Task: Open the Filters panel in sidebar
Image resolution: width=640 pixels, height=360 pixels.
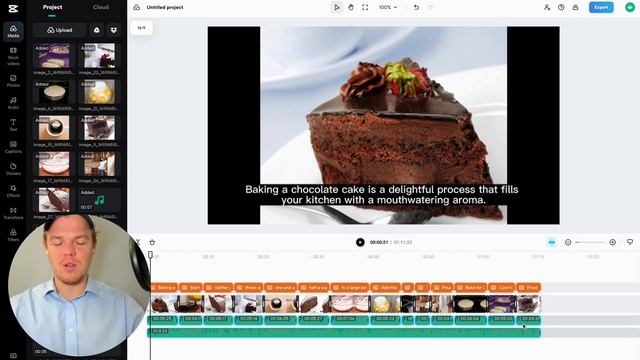Action: [13, 235]
